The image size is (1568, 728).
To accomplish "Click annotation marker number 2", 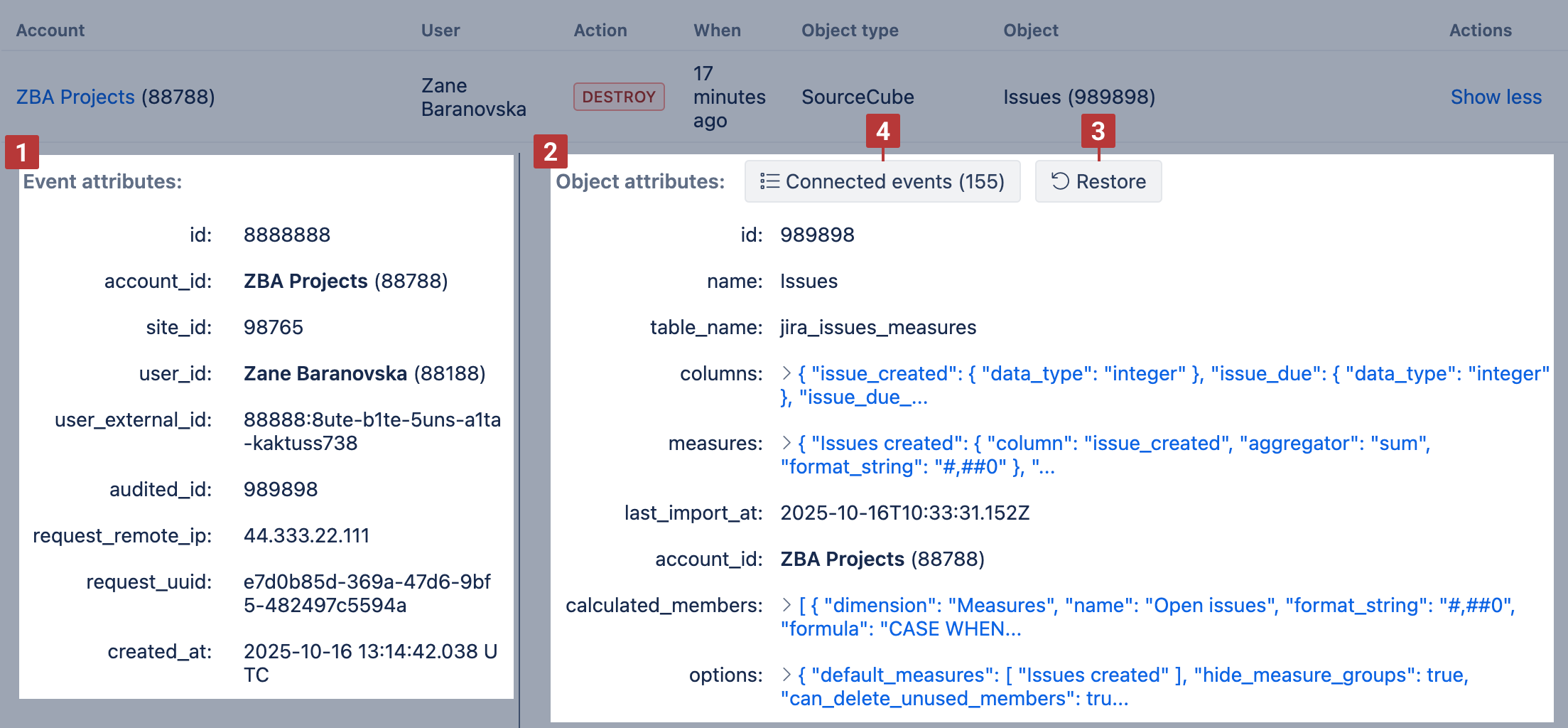I will pyautogui.click(x=550, y=151).
